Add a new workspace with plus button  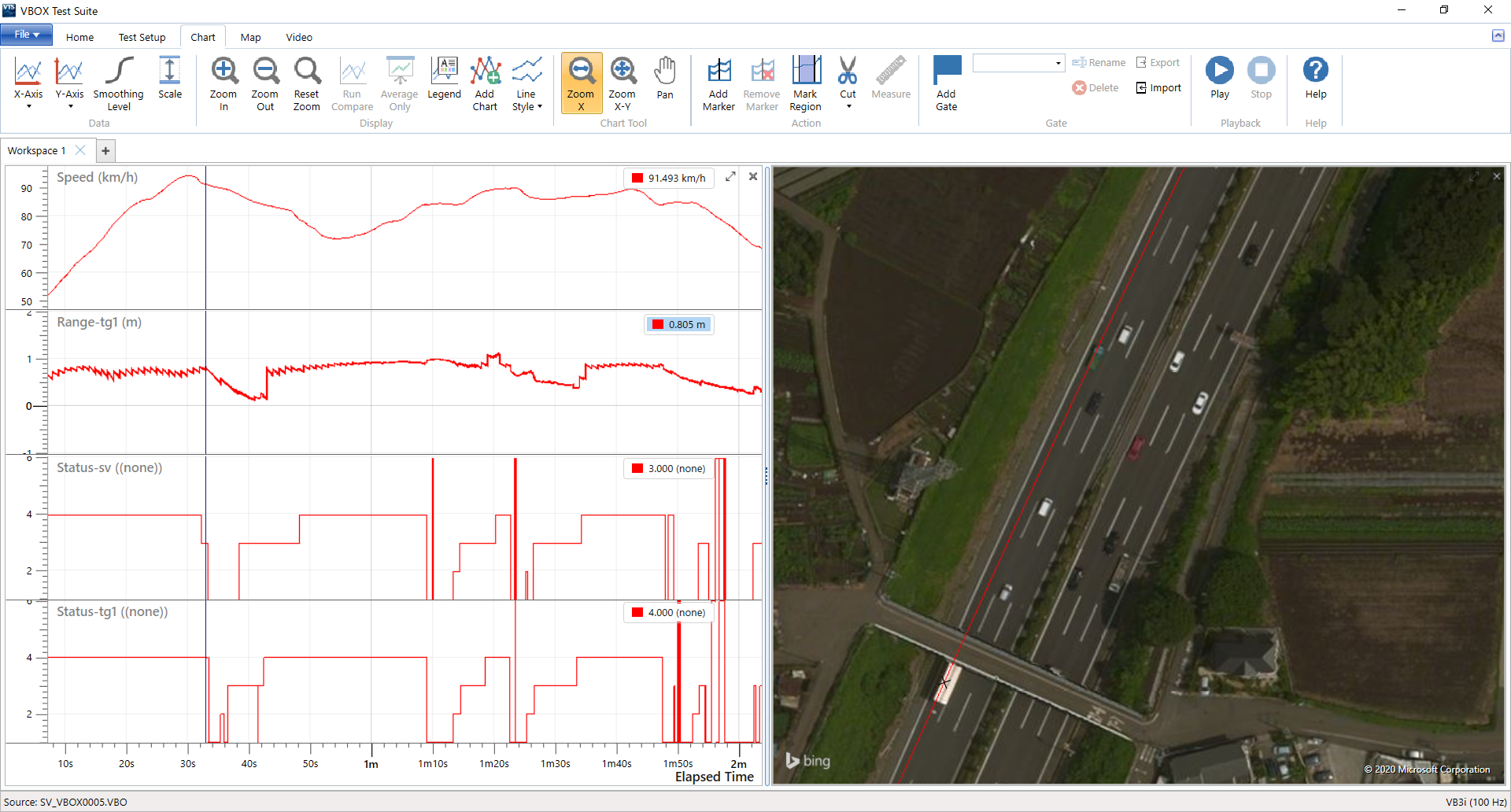[x=105, y=150]
